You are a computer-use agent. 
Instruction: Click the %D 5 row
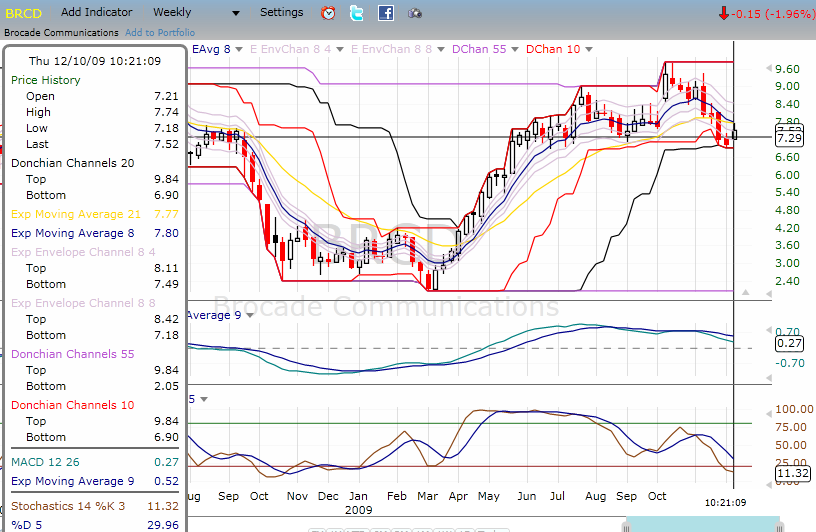(x=95, y=525)
